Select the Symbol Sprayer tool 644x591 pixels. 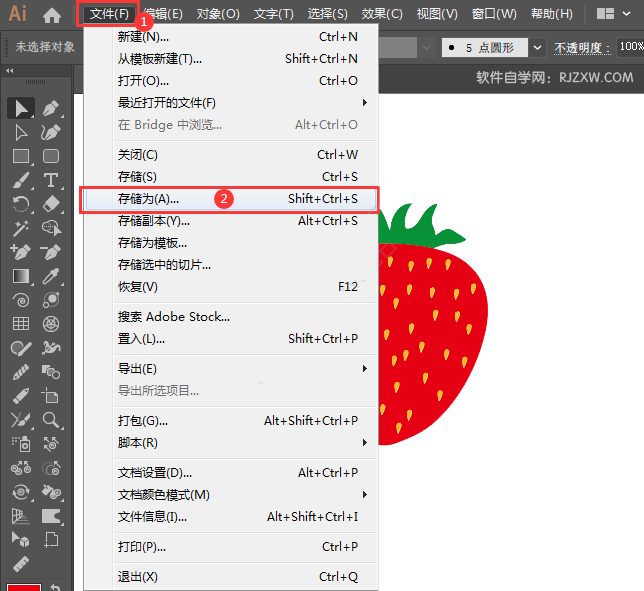point(21,444)
